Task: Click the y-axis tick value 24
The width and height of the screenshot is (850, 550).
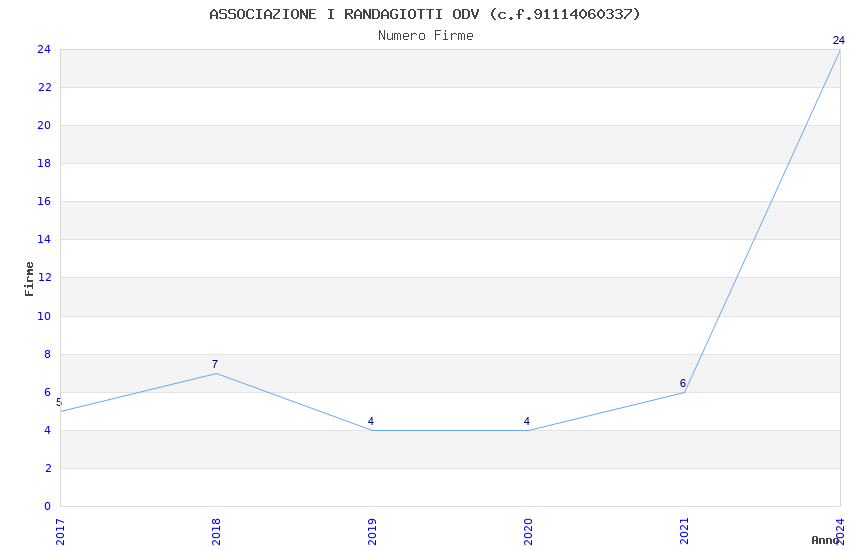Action: pos(44,49)
